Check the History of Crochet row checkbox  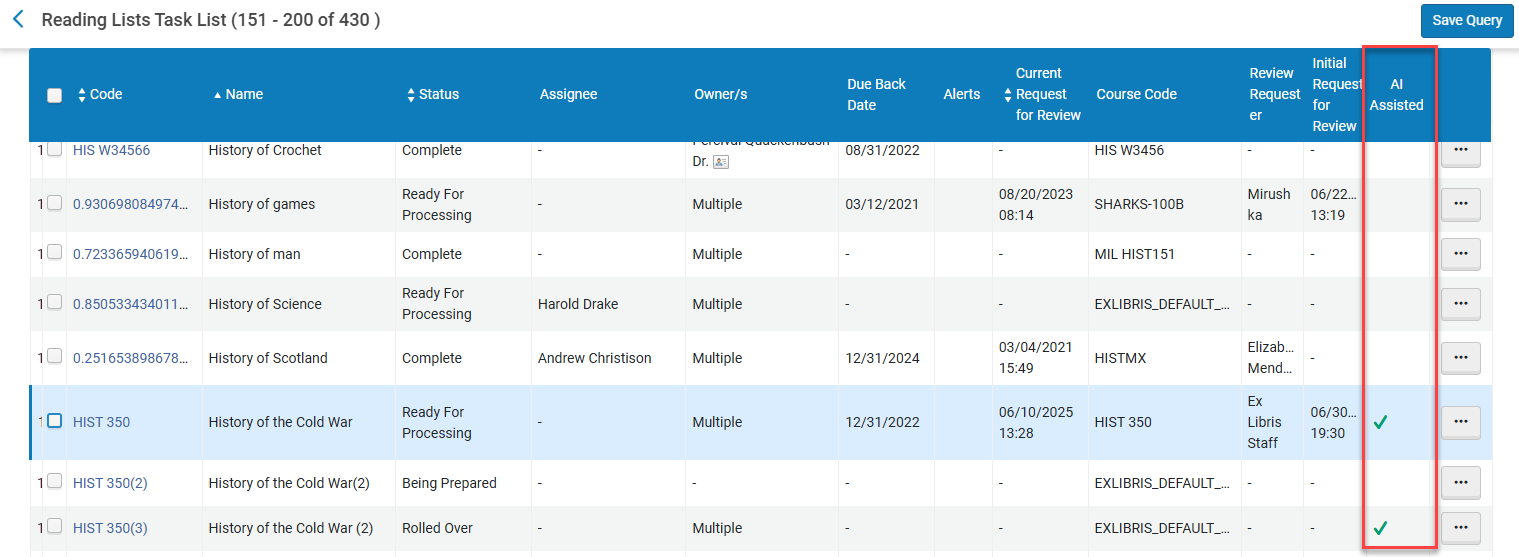tap(55, 149)
